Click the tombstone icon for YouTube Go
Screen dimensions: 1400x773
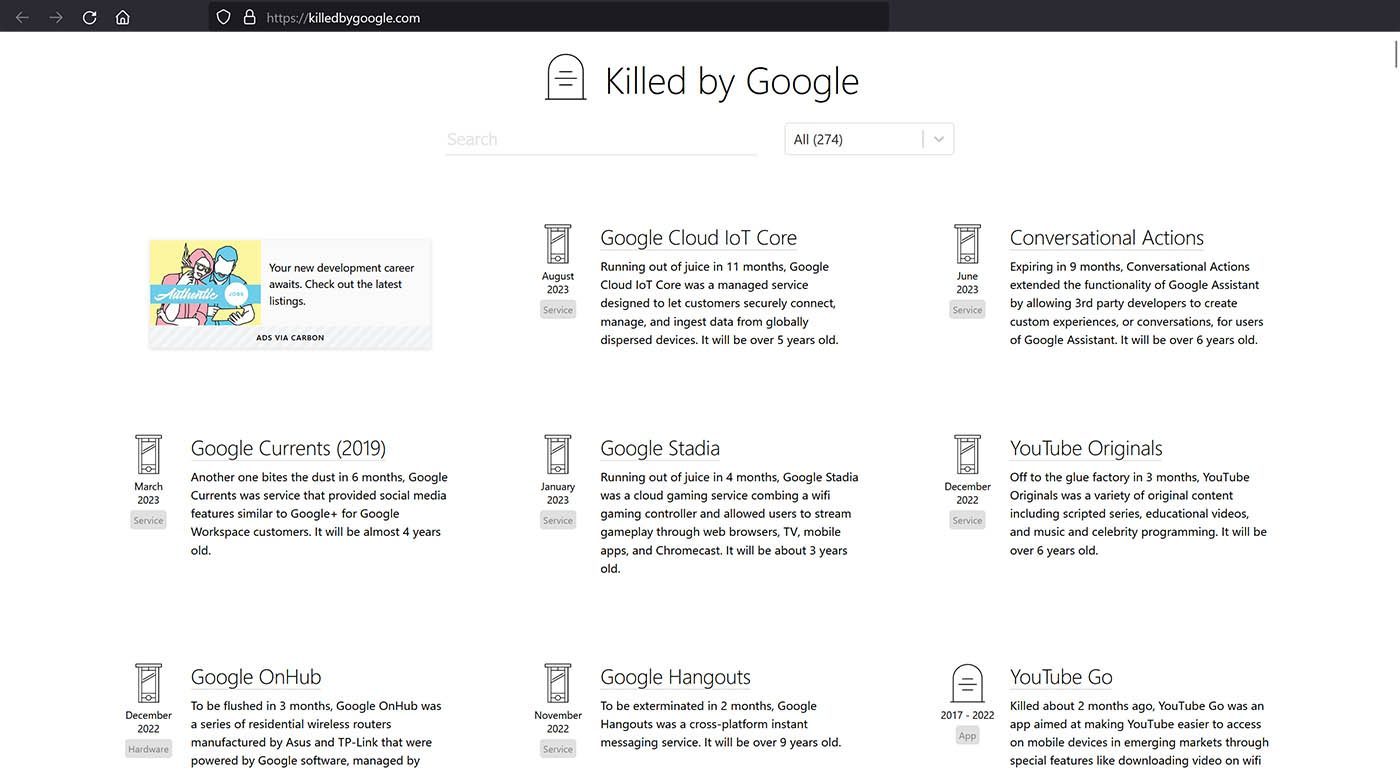(x=967, y=684)
